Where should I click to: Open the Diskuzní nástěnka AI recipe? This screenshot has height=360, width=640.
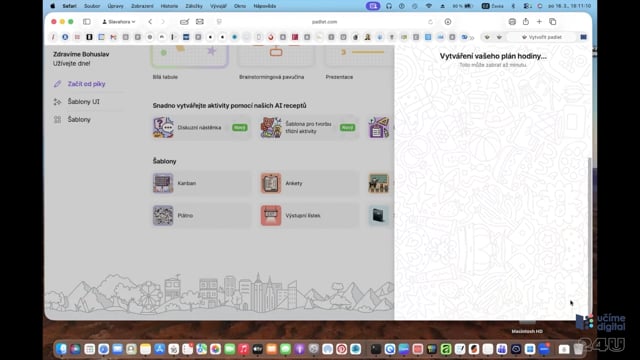[202, 127]
